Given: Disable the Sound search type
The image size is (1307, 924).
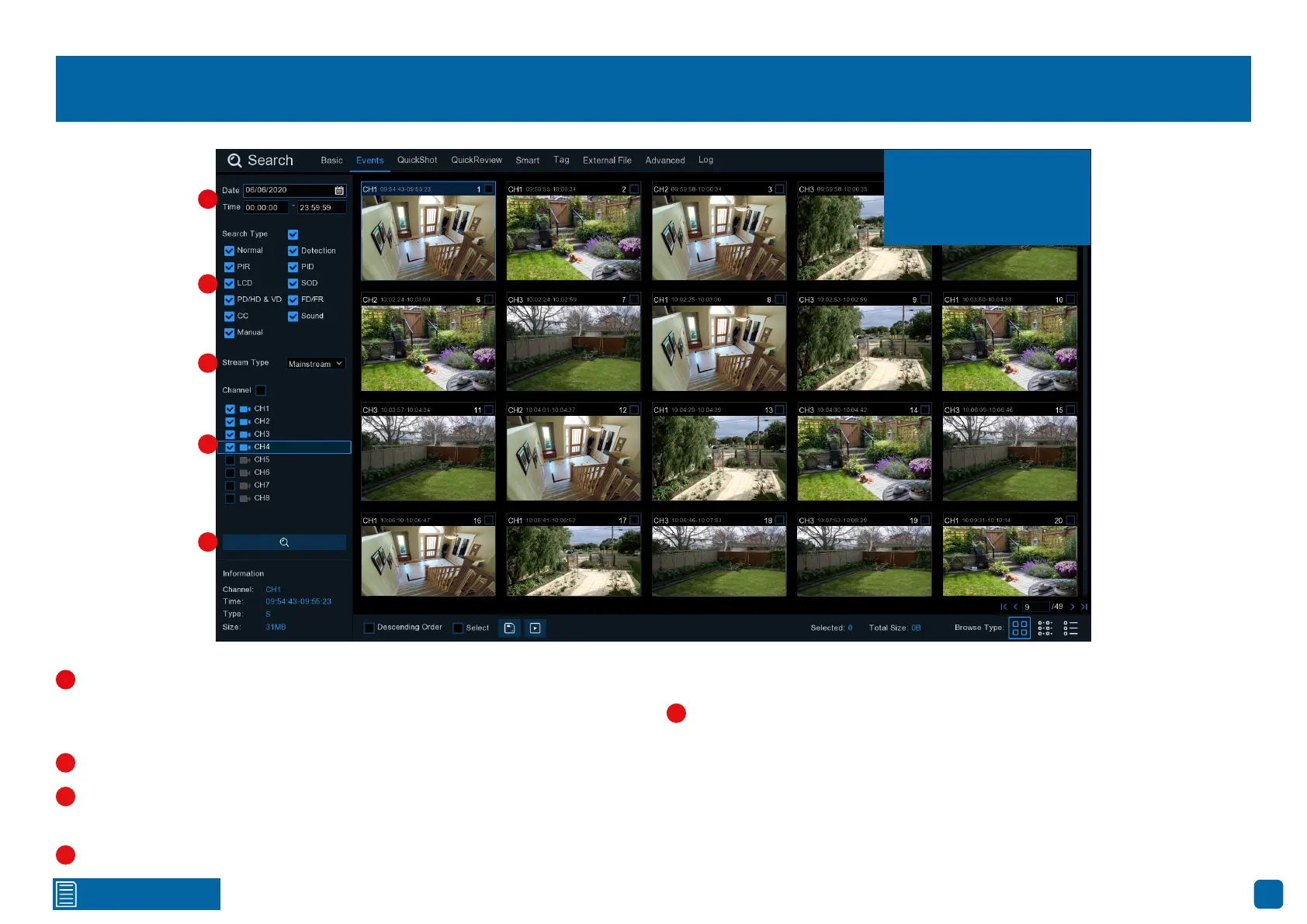Looking at the screenshot, I should pyautogui.click(x=293, y=317).
